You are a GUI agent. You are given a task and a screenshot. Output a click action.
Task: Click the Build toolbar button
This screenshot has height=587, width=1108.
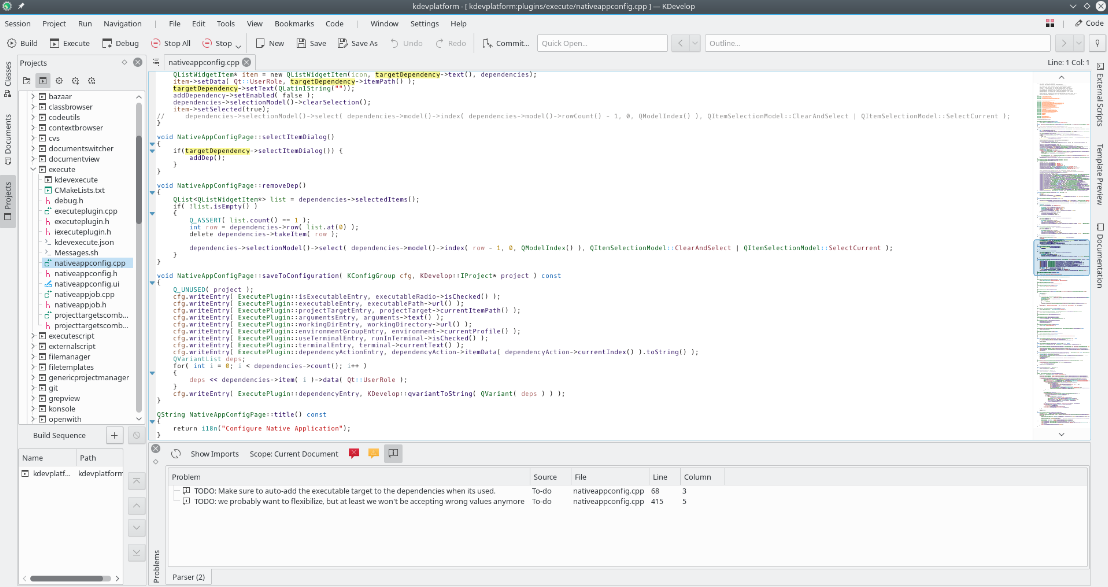22,43
